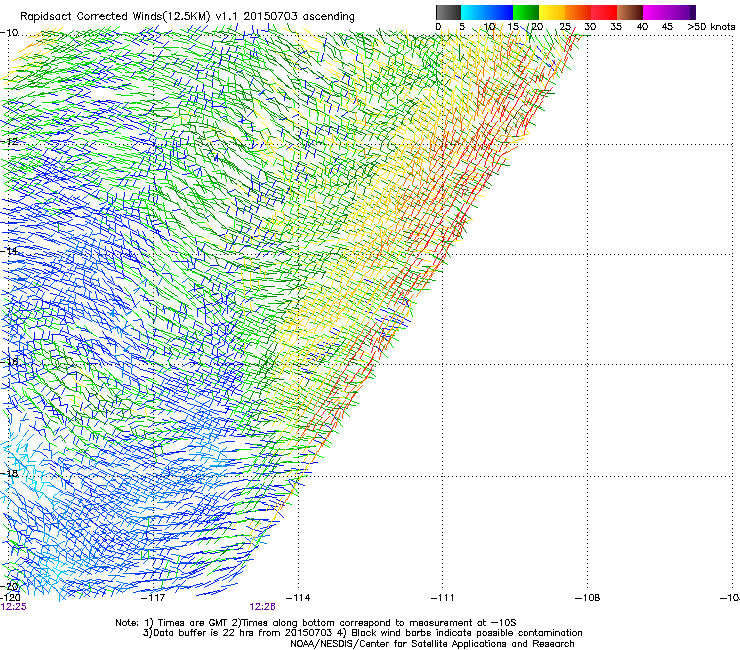Screen dimensions: 740x650
Task: Click the '25' label under the color bar
Action: coord(565,27)
